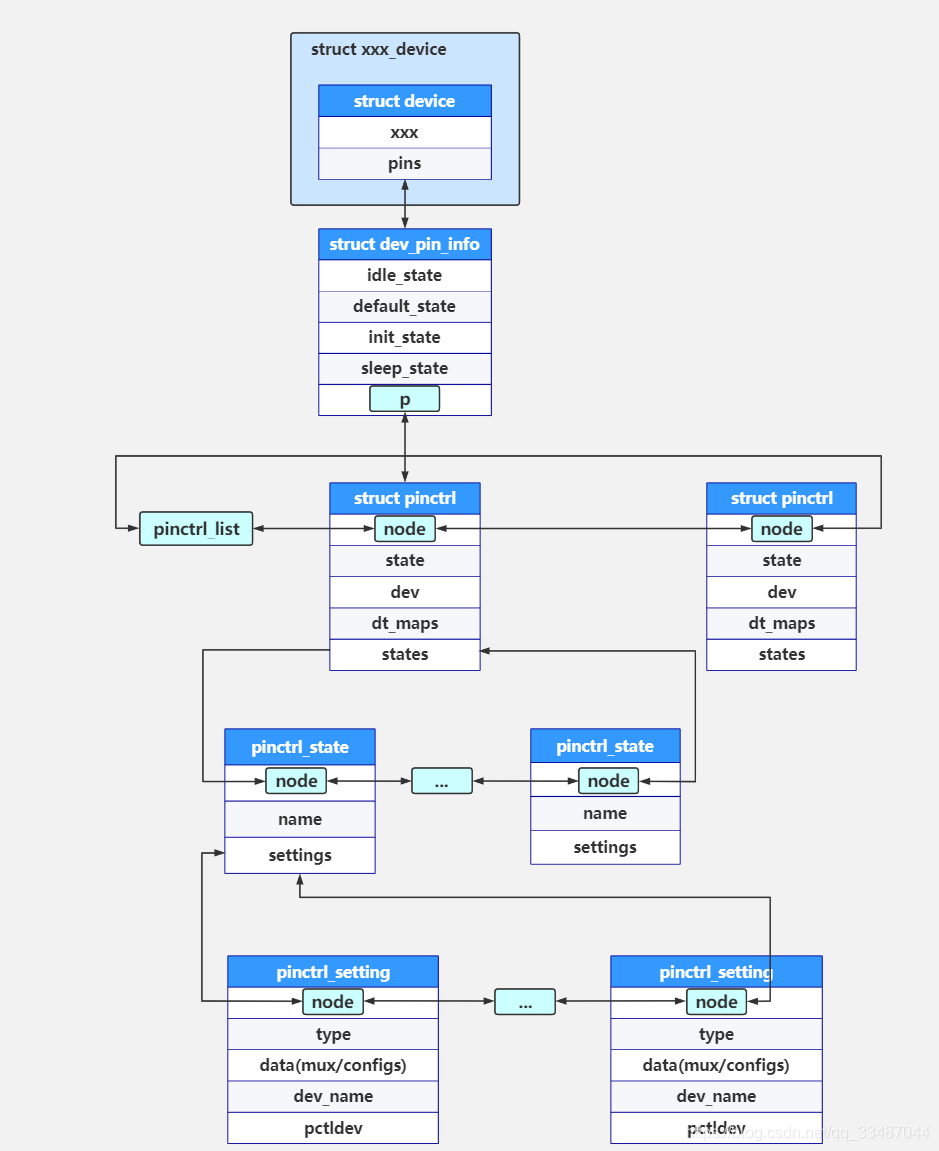Viewport: 939px width, 1151px height.
Task: Click the 'xxx' row in struct device
Action: pyautogui.click(x=405, y=133)
